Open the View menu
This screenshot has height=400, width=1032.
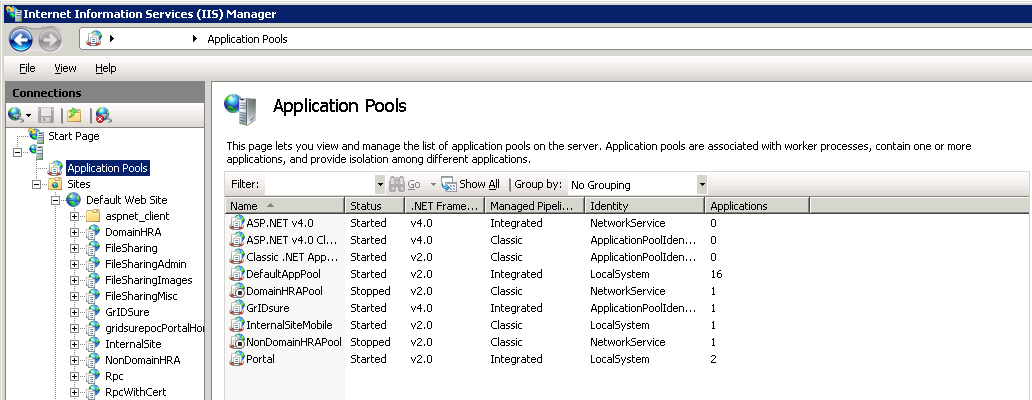[x=65, y=68]
